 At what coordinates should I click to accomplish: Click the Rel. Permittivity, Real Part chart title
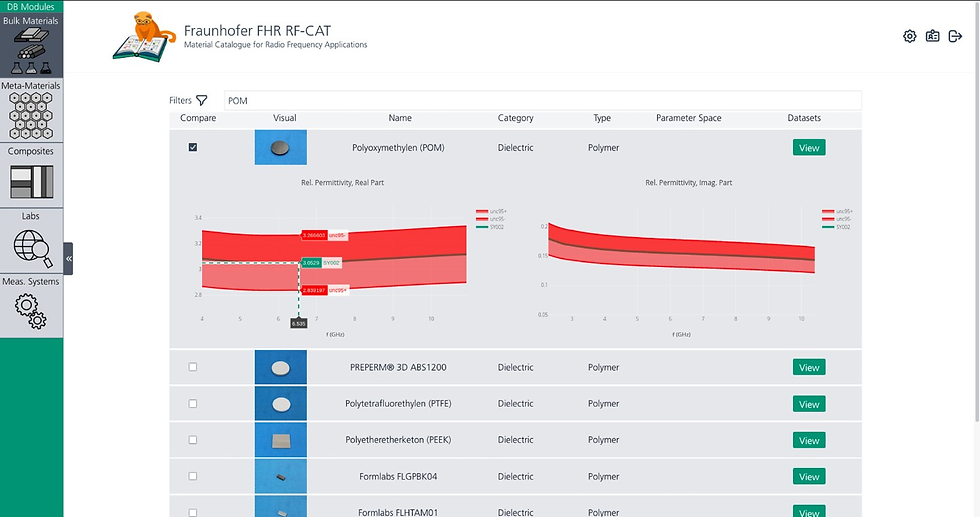(x=342, y=183)
